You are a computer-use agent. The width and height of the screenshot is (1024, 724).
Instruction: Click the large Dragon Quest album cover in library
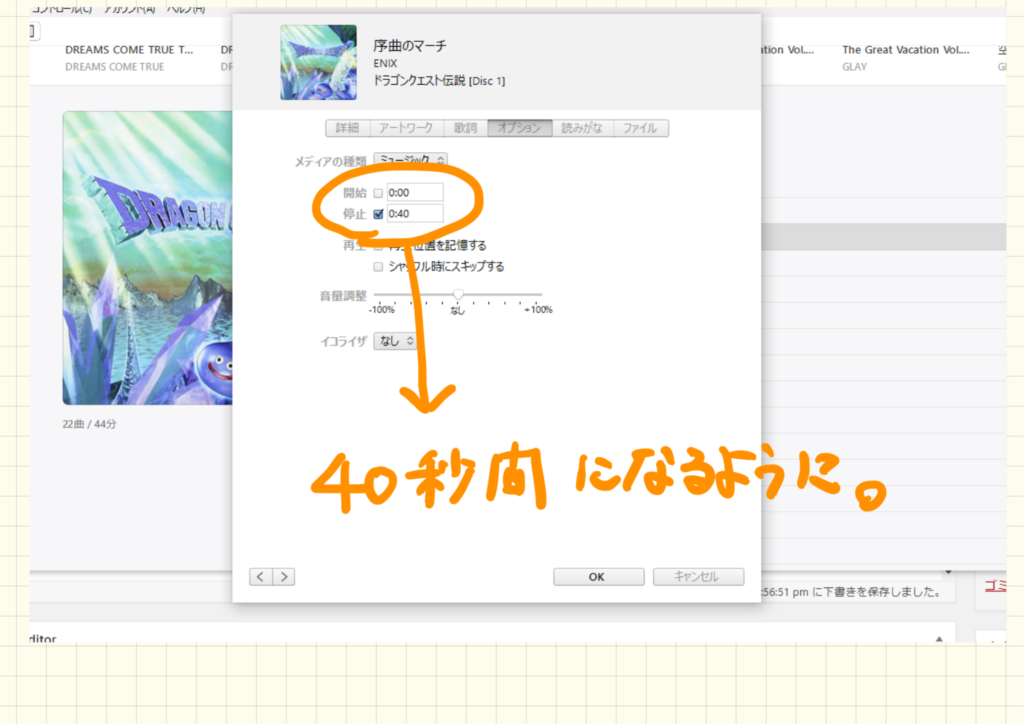pyautogui.click(x=148, y=258)
